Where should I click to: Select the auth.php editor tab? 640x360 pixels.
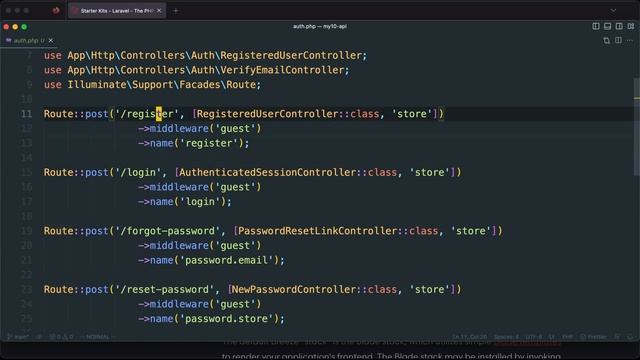29,40
